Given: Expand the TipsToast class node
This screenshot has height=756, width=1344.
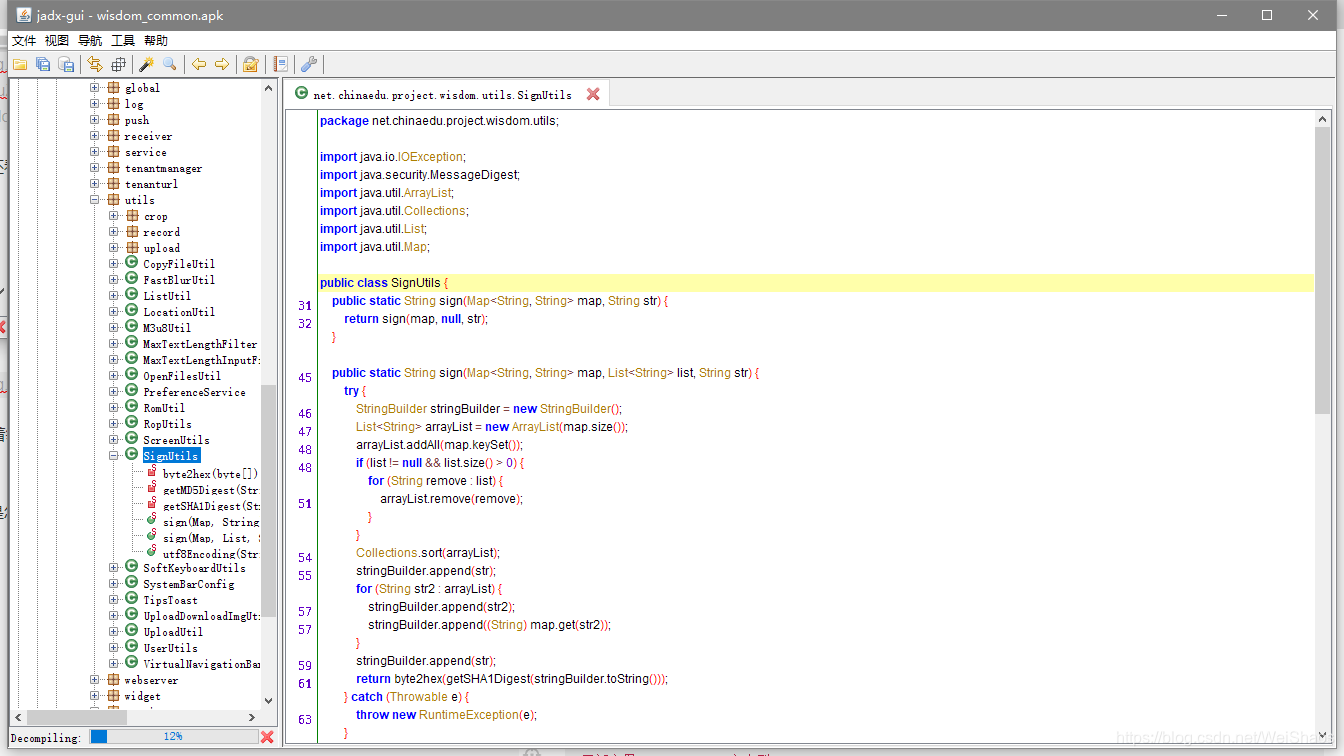Looking at the screenshot, I should pos(114,599).
